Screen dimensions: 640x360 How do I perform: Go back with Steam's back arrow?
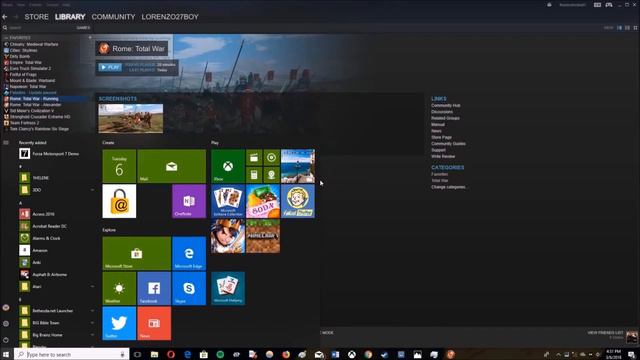pos(5,17)
